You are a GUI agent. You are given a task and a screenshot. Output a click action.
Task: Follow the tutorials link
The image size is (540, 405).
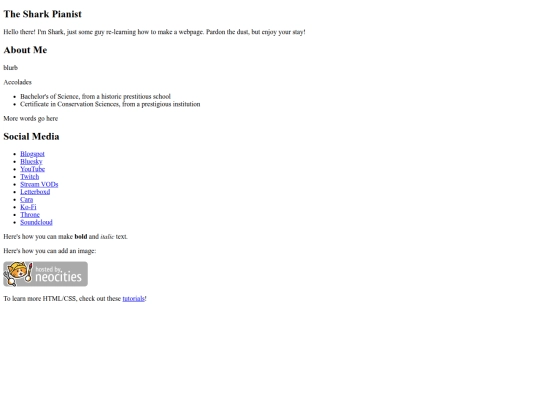coord(134,299)
